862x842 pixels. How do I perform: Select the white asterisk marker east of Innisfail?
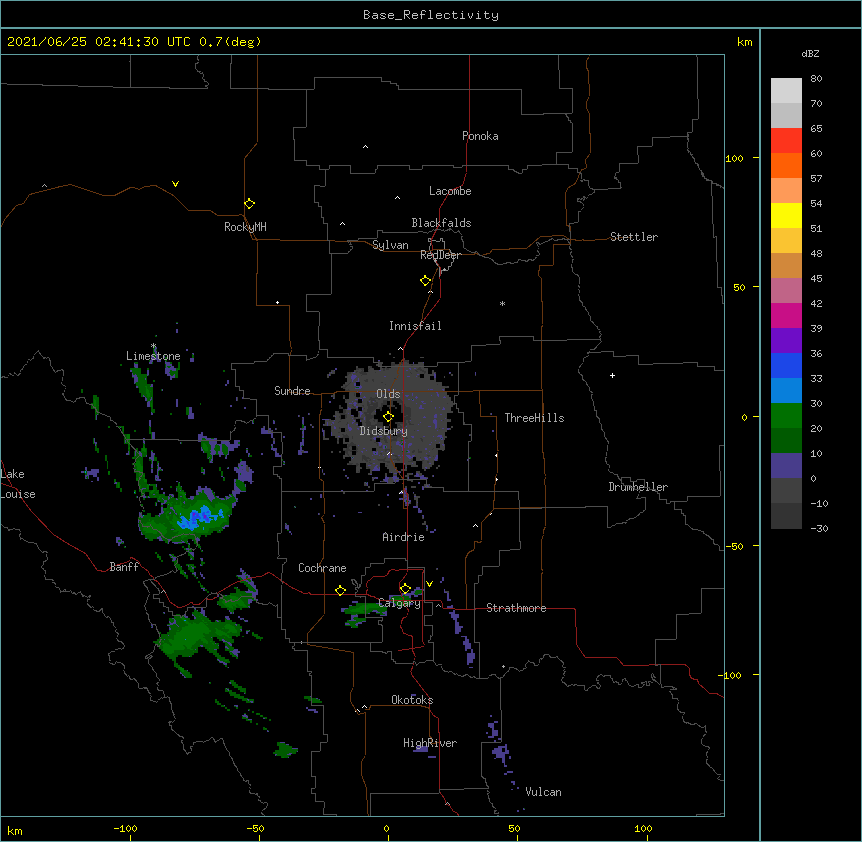(x=502, y=303)
